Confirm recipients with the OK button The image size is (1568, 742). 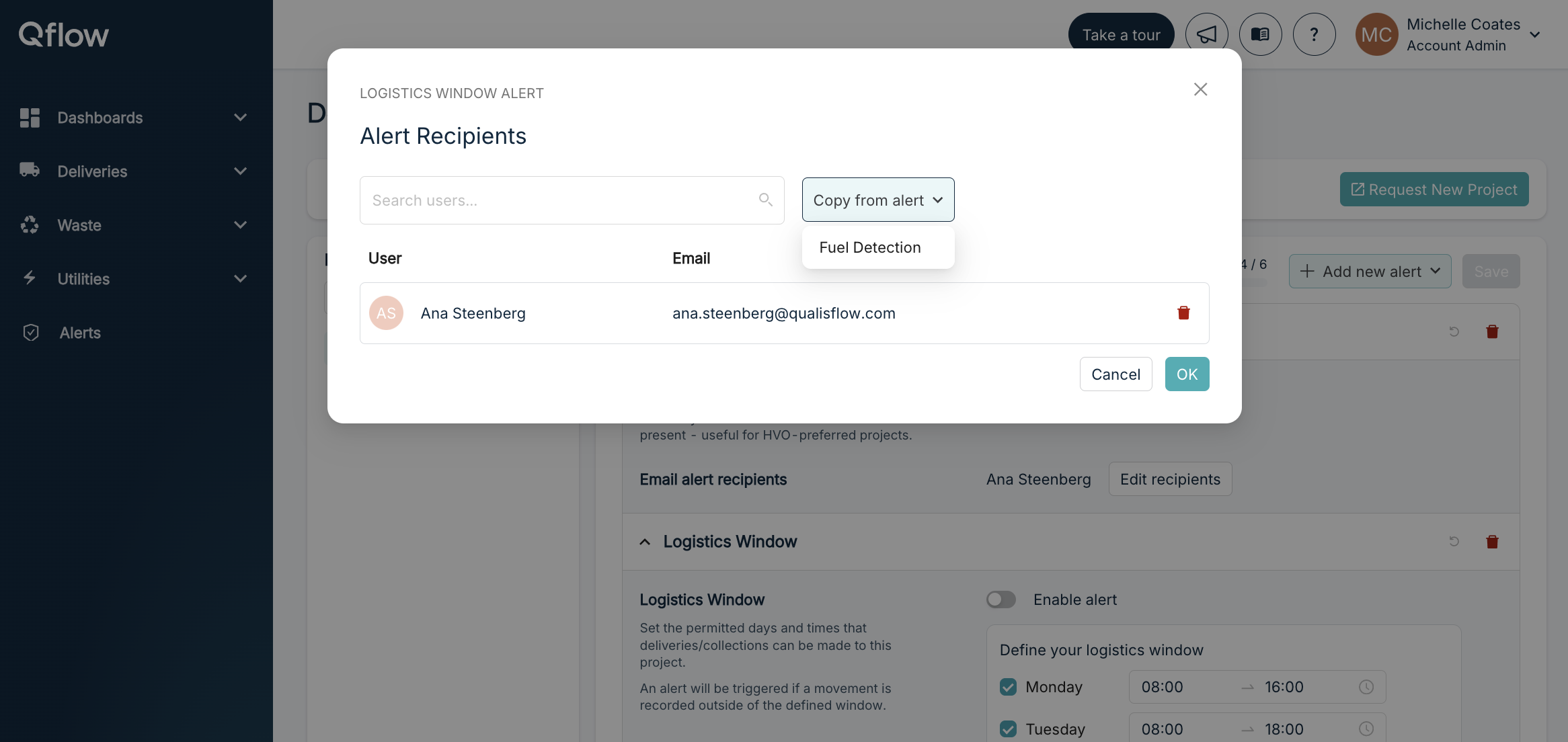pos(1187,374)
